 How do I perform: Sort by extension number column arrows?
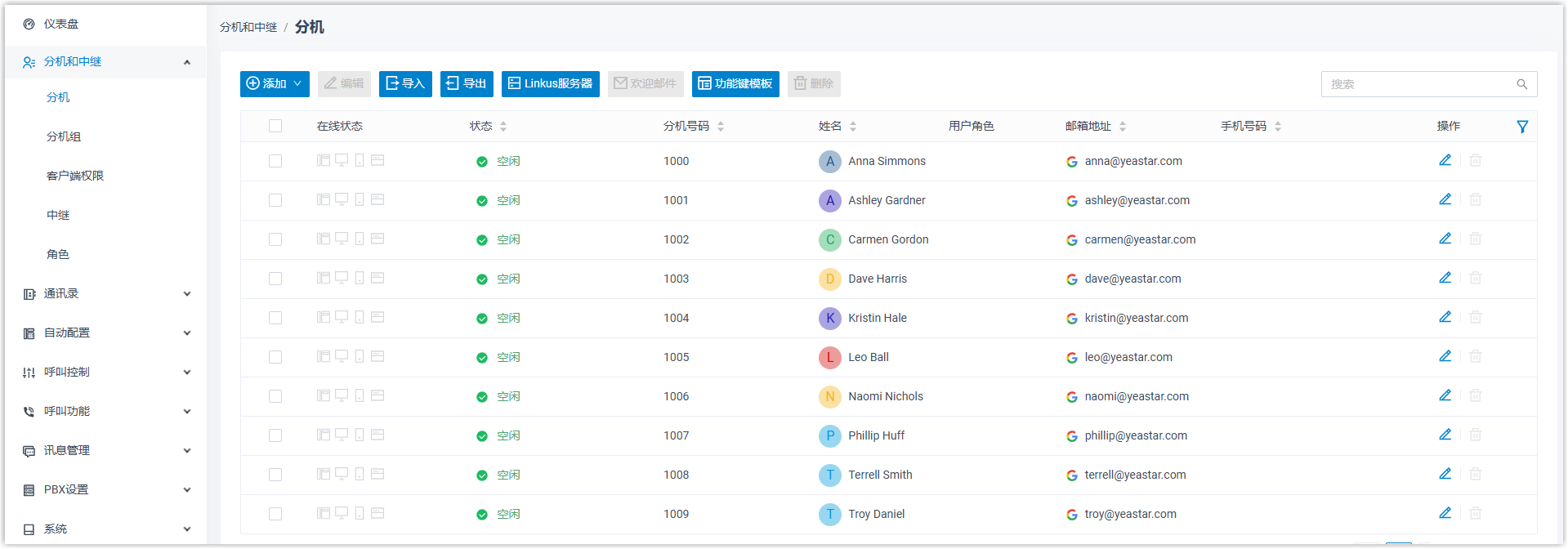point(721,127)
